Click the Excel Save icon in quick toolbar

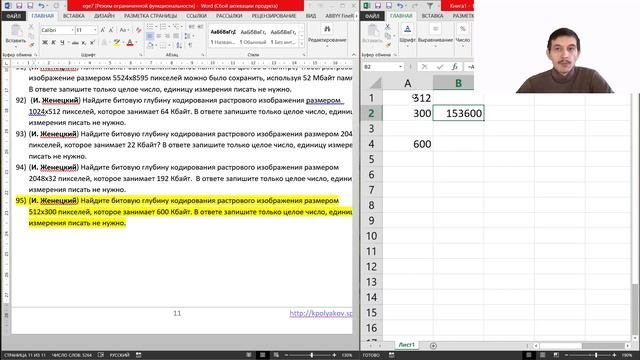coord(378,6)
